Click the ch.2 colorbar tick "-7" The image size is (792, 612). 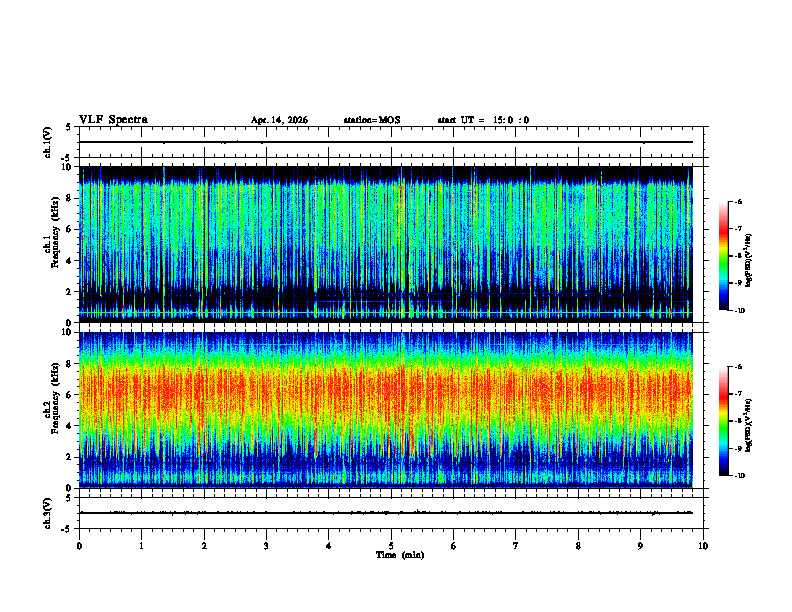(738, 394)
